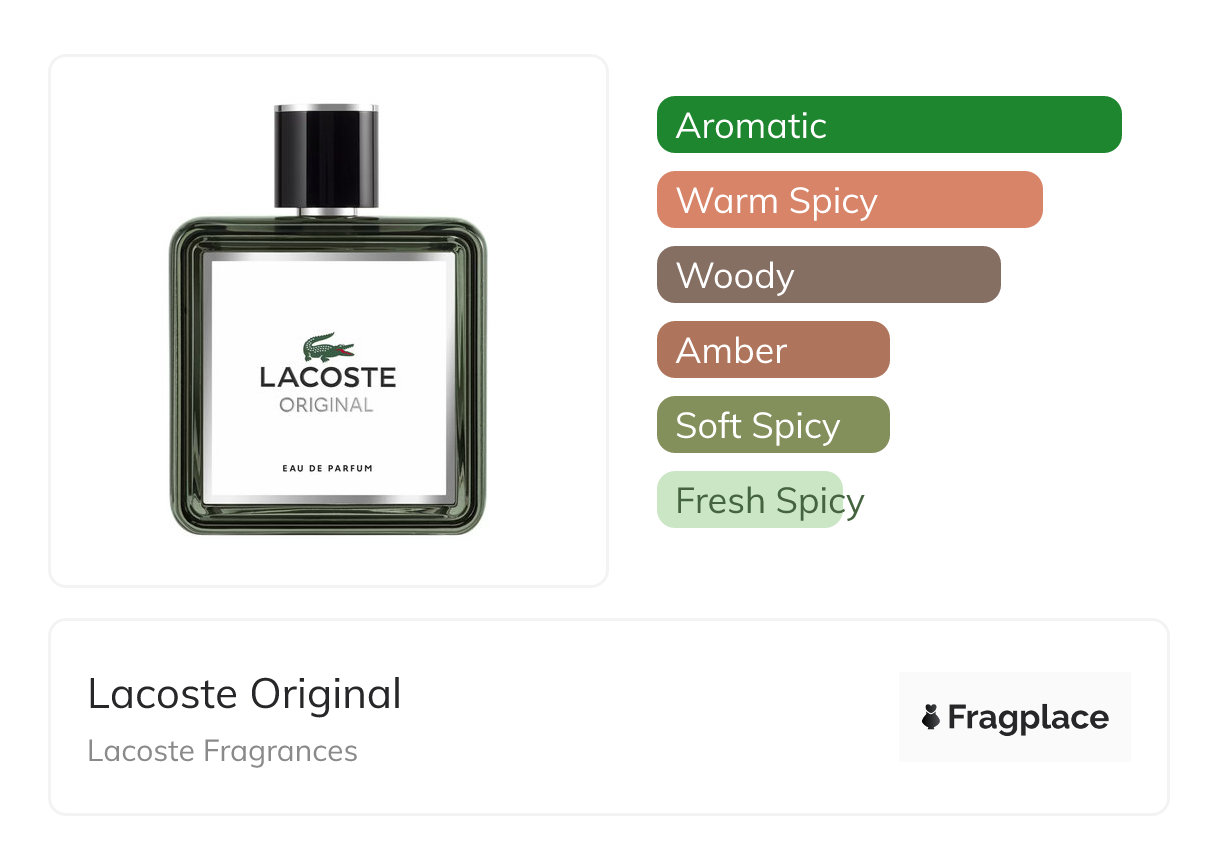The image size is (1218, 864).
Task: Open the Lacoste Fragrances brand link
Action: [x=222, y=751]
